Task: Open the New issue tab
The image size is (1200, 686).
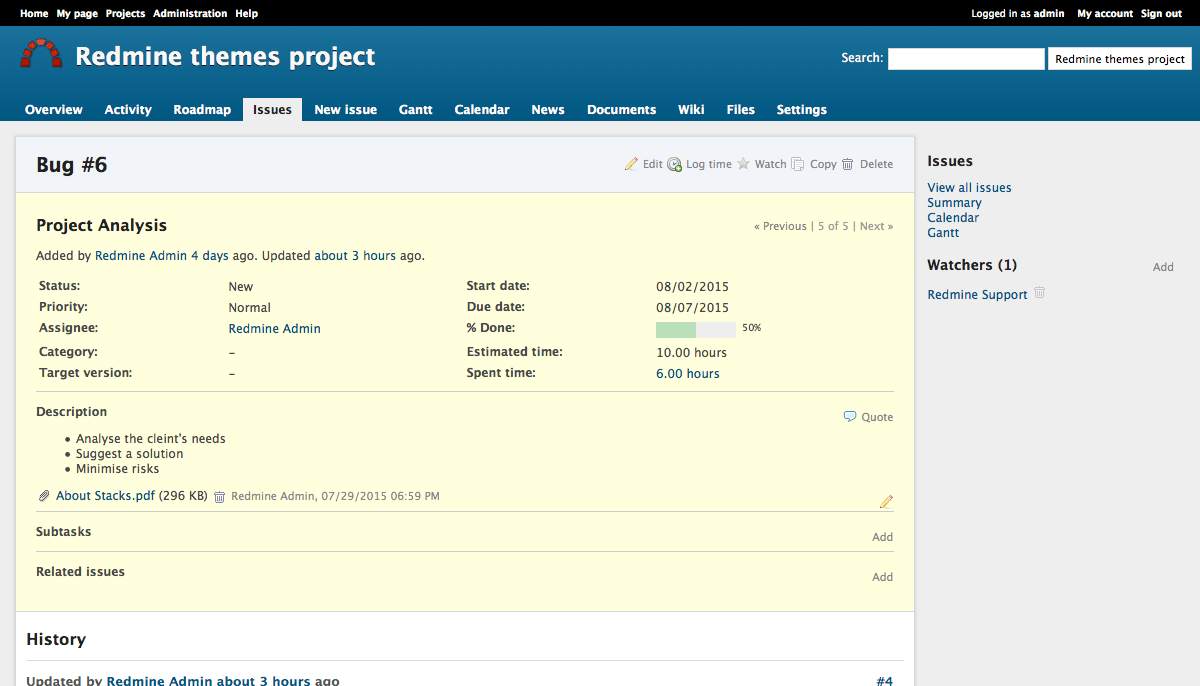Action: [346, 110]
